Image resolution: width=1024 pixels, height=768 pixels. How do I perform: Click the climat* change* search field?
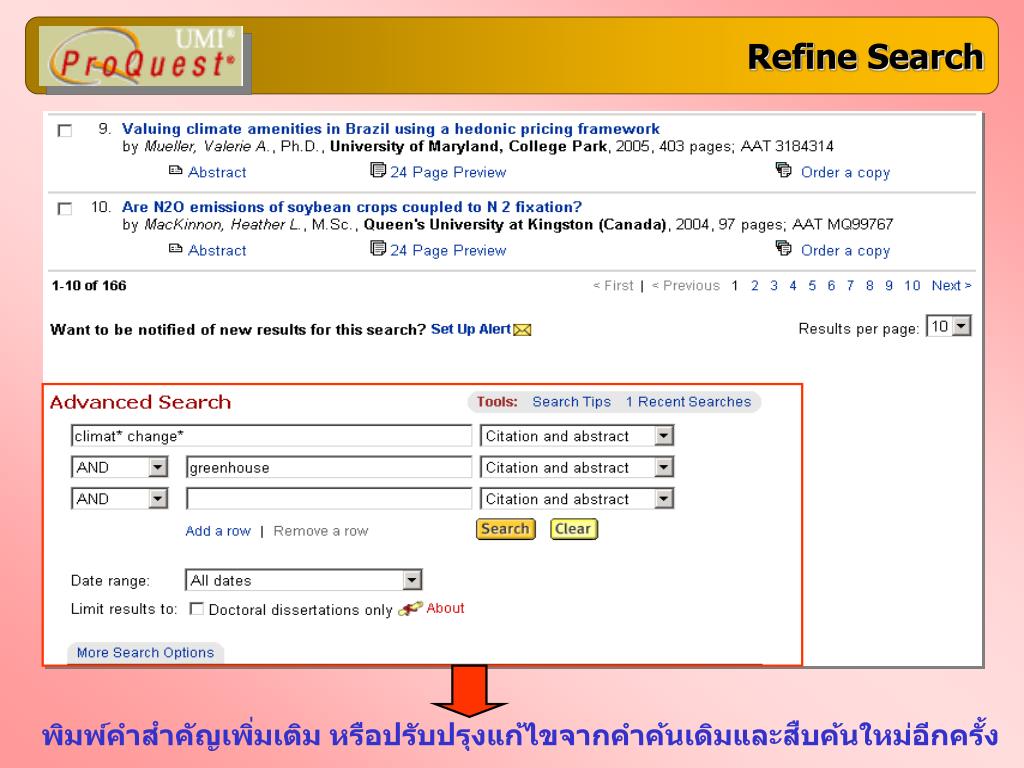[x=271, y=436]
